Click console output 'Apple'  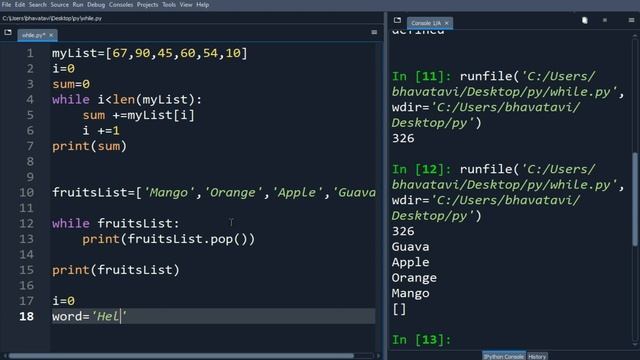[410, 262]
